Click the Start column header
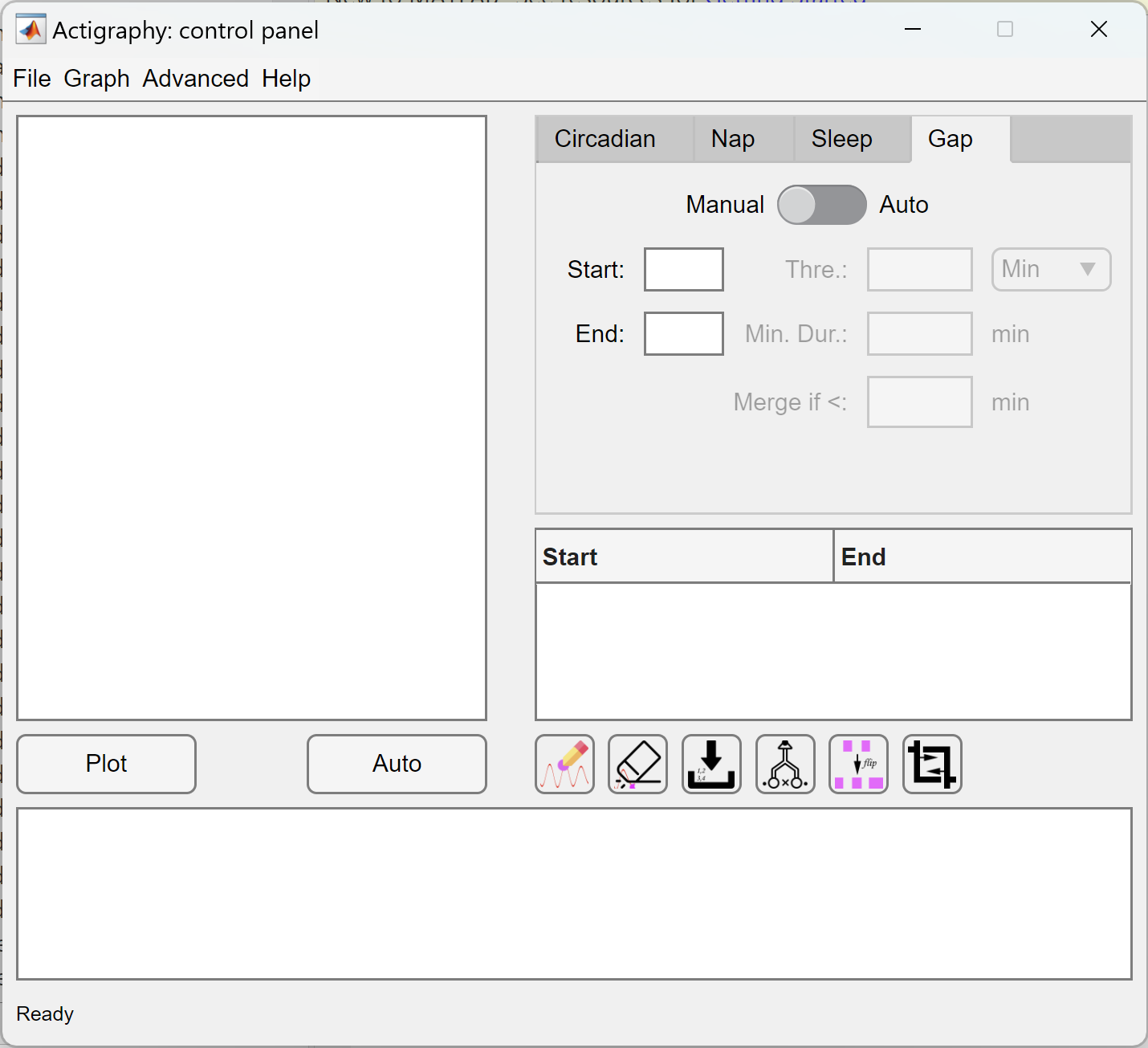This screenshot has width=1148, height=1048. point(685,557)
